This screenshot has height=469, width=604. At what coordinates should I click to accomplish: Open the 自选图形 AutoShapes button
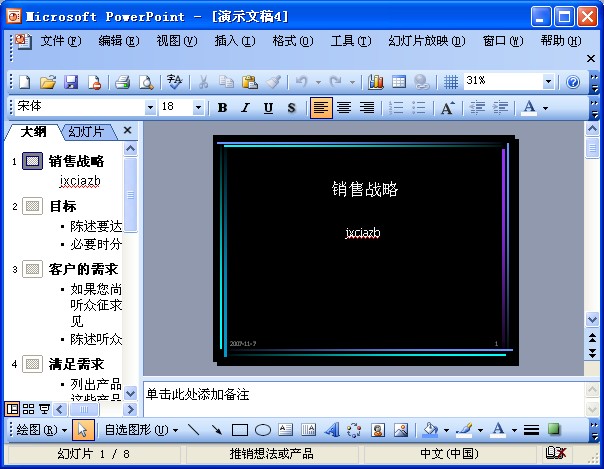141,430
